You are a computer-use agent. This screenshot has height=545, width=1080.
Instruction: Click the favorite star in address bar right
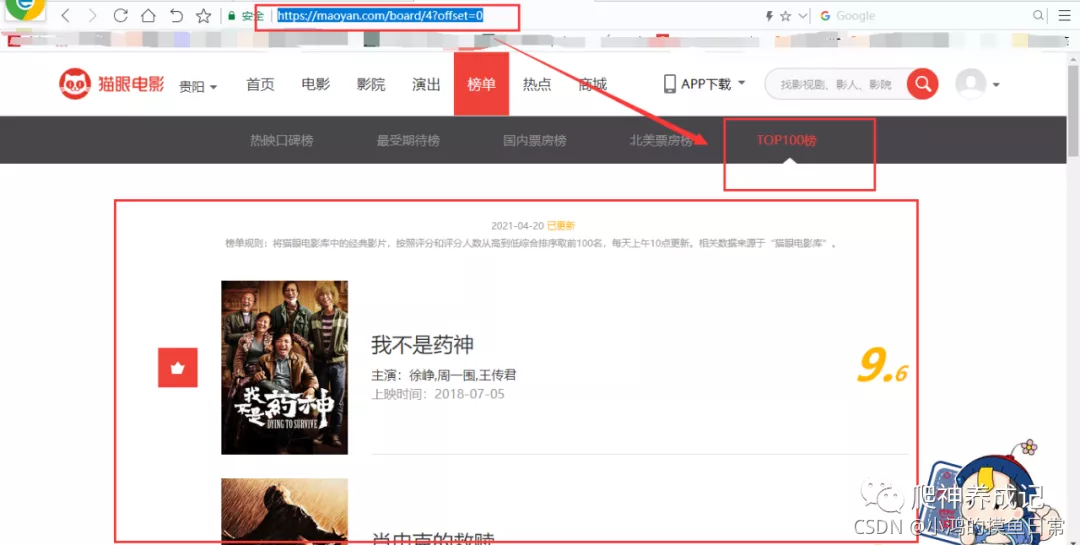pyautogui.click(x=785, y=16)
